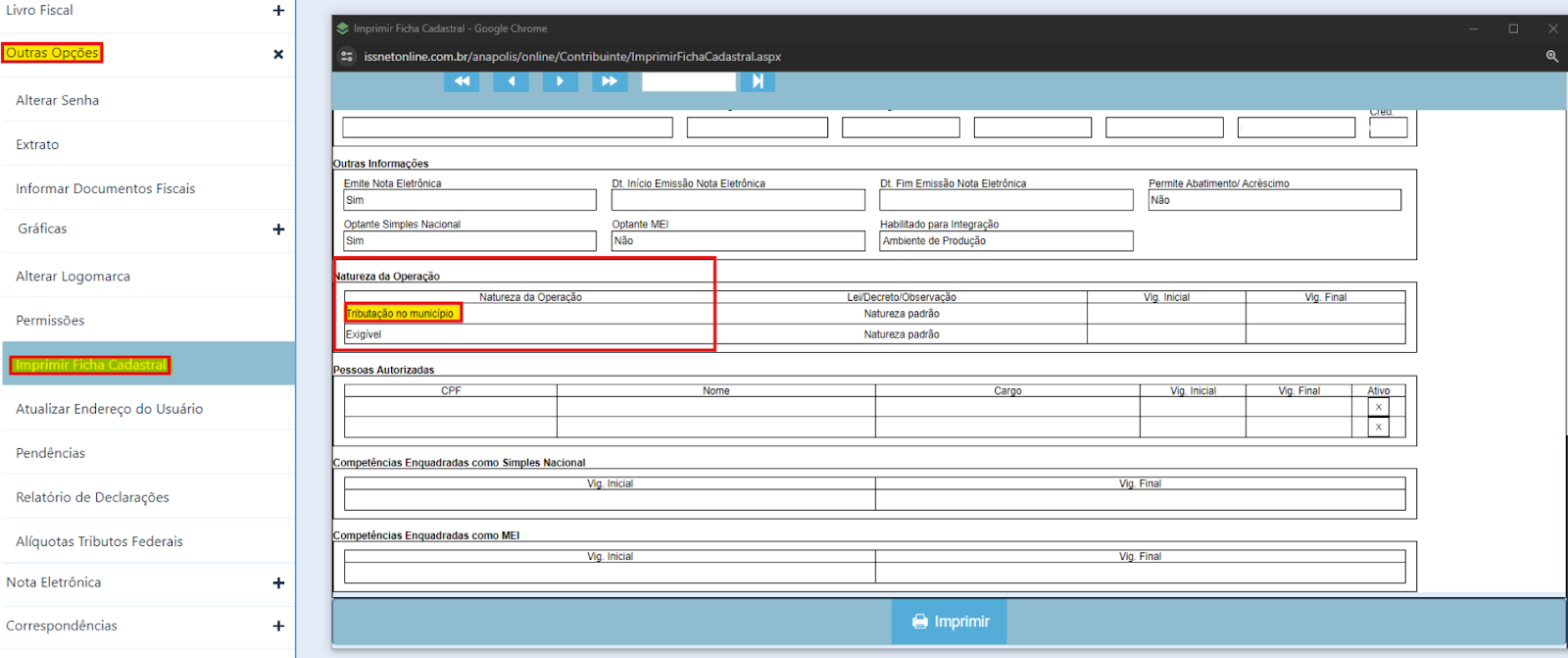Toggle second Ativo checkbox in Pessoas Autorizadas

point(1378,427)
